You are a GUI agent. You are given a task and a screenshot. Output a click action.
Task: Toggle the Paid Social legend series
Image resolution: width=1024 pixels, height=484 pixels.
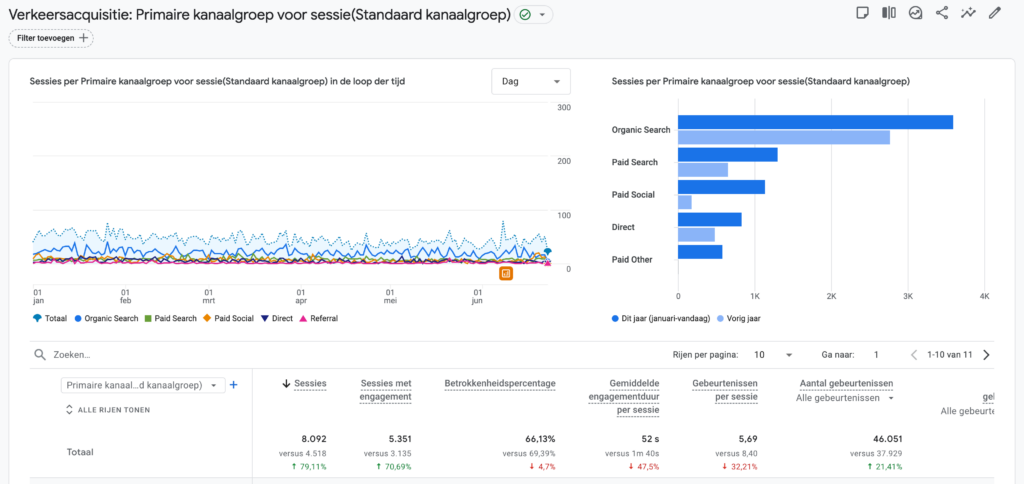(229, 319)
